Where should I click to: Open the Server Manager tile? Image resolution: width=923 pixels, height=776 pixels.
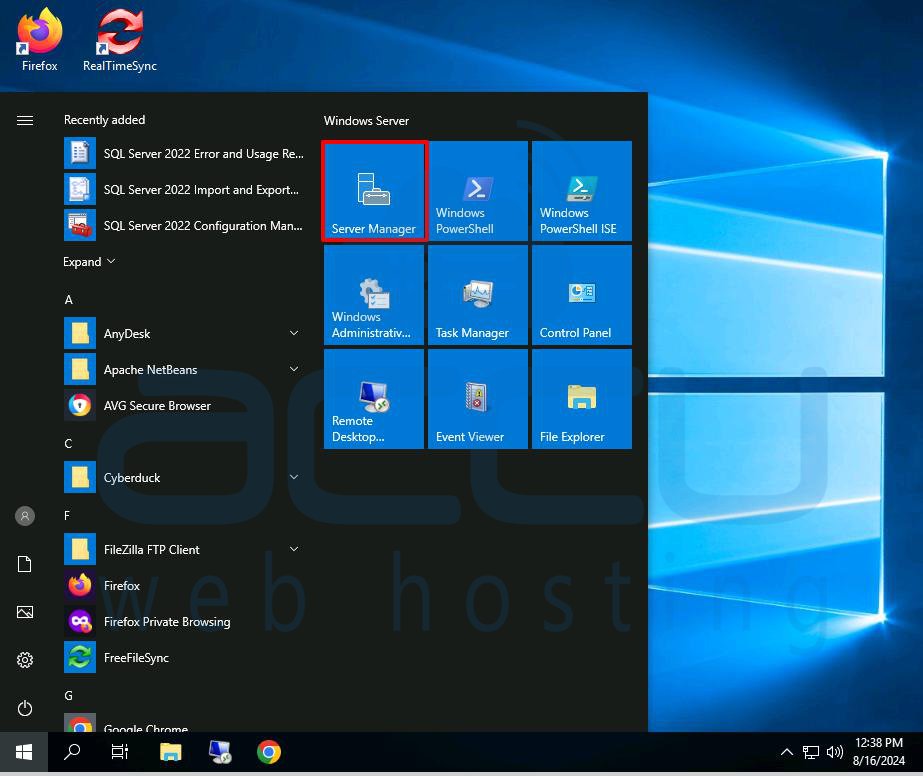374,191
